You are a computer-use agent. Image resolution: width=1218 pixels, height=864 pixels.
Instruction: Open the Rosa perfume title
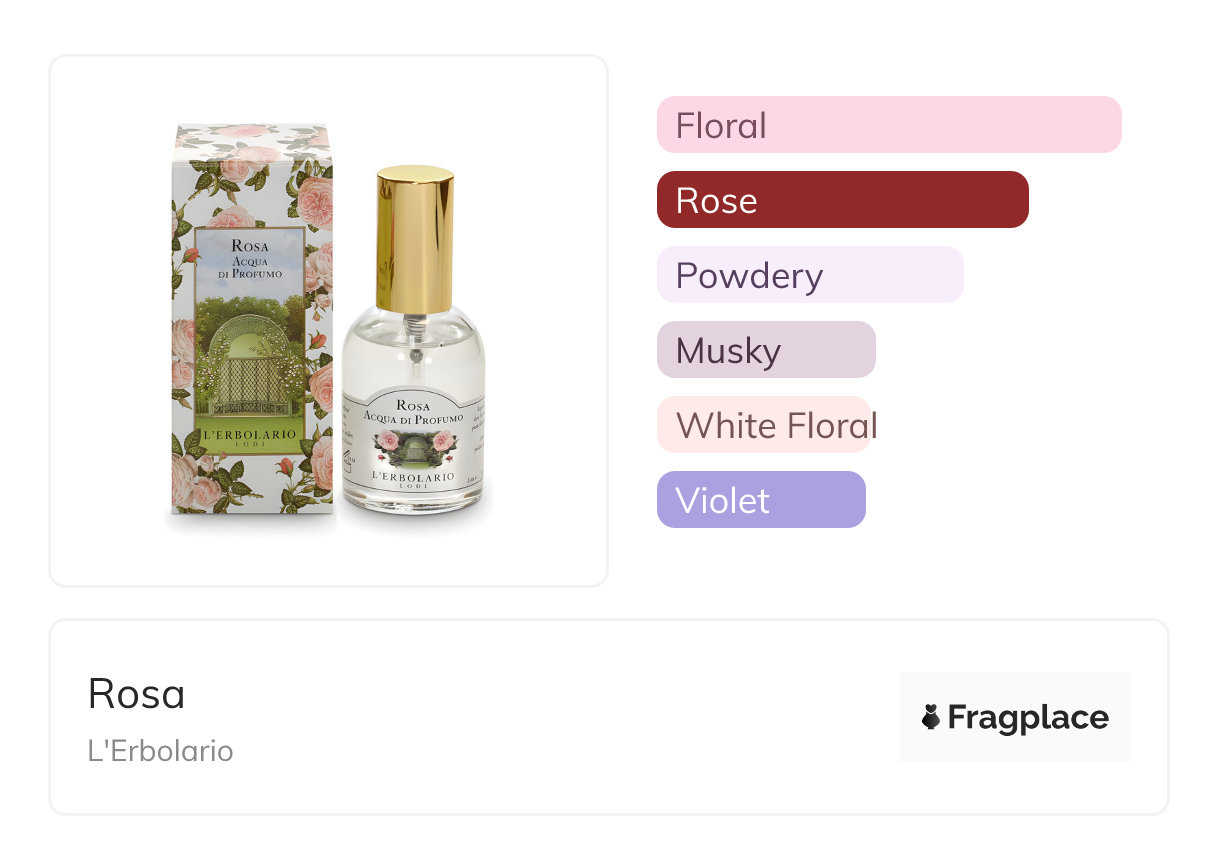point(136,694)
